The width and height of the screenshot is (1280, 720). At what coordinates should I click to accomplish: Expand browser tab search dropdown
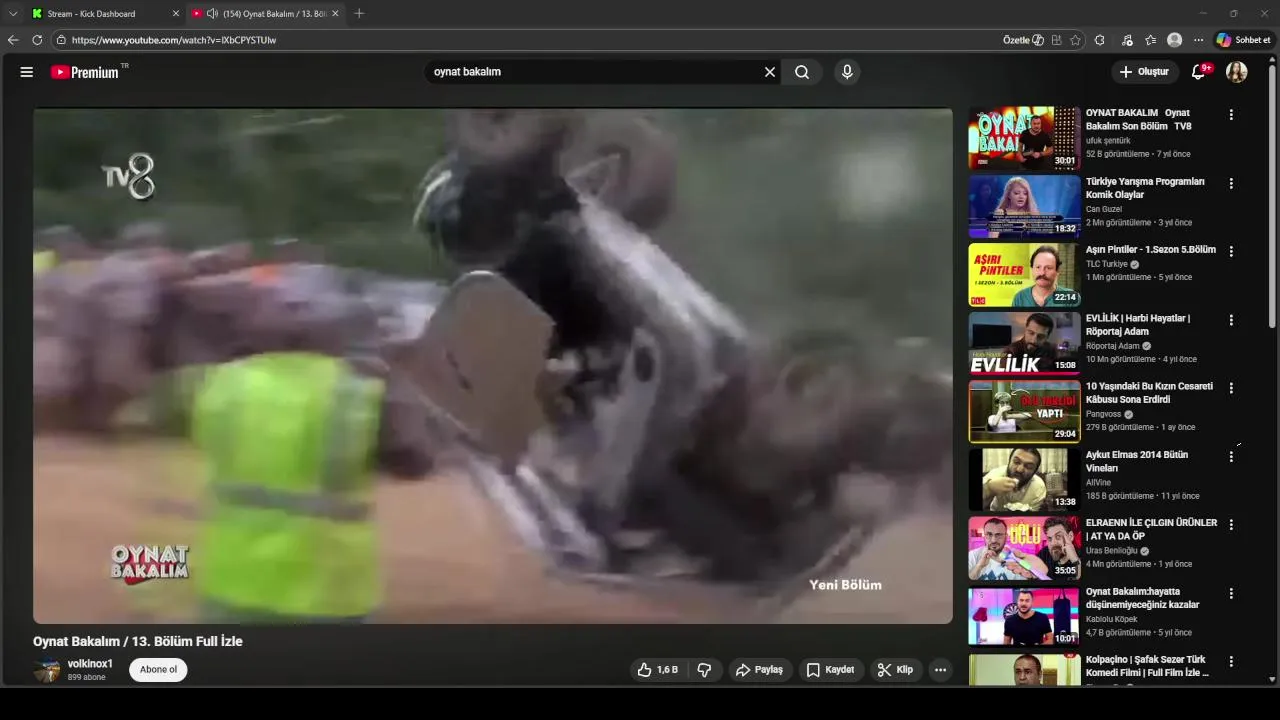click(13, 14)
